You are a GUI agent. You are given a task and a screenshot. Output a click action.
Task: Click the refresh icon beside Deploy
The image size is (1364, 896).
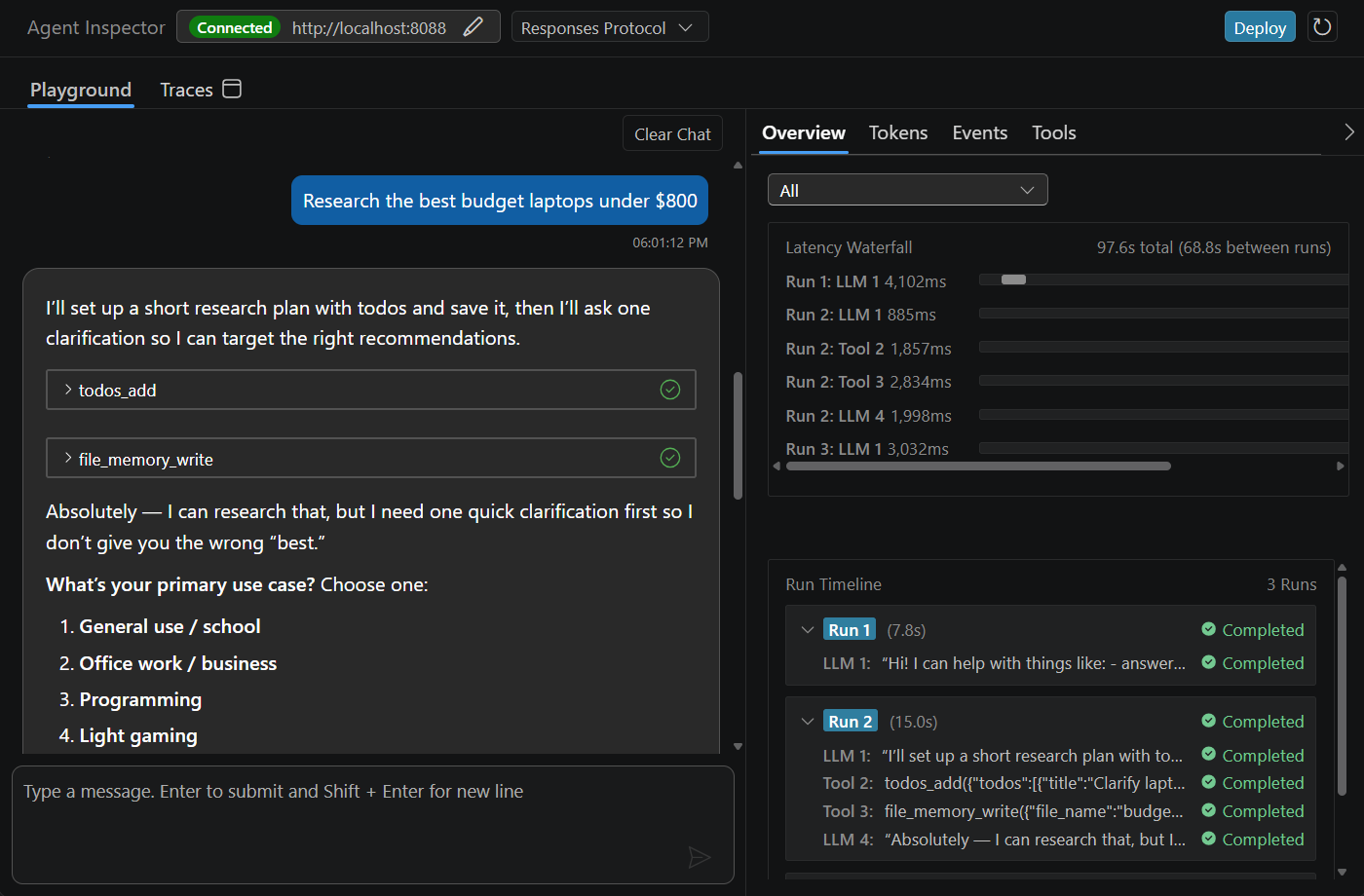coord(1322,27)
